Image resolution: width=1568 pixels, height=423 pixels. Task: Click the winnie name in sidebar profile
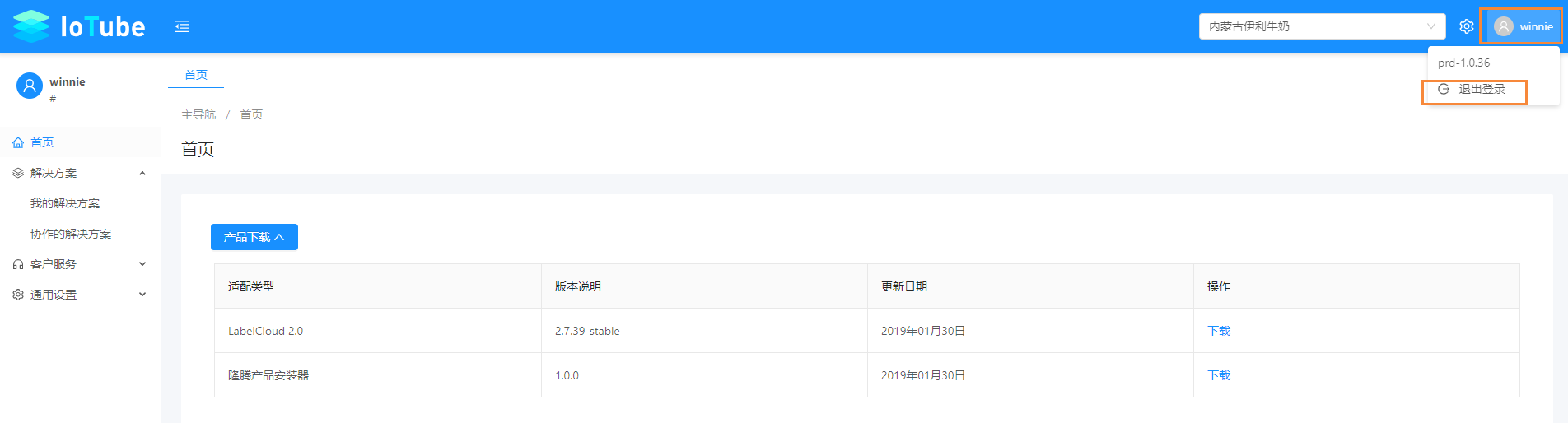click(x=68, y=81)
